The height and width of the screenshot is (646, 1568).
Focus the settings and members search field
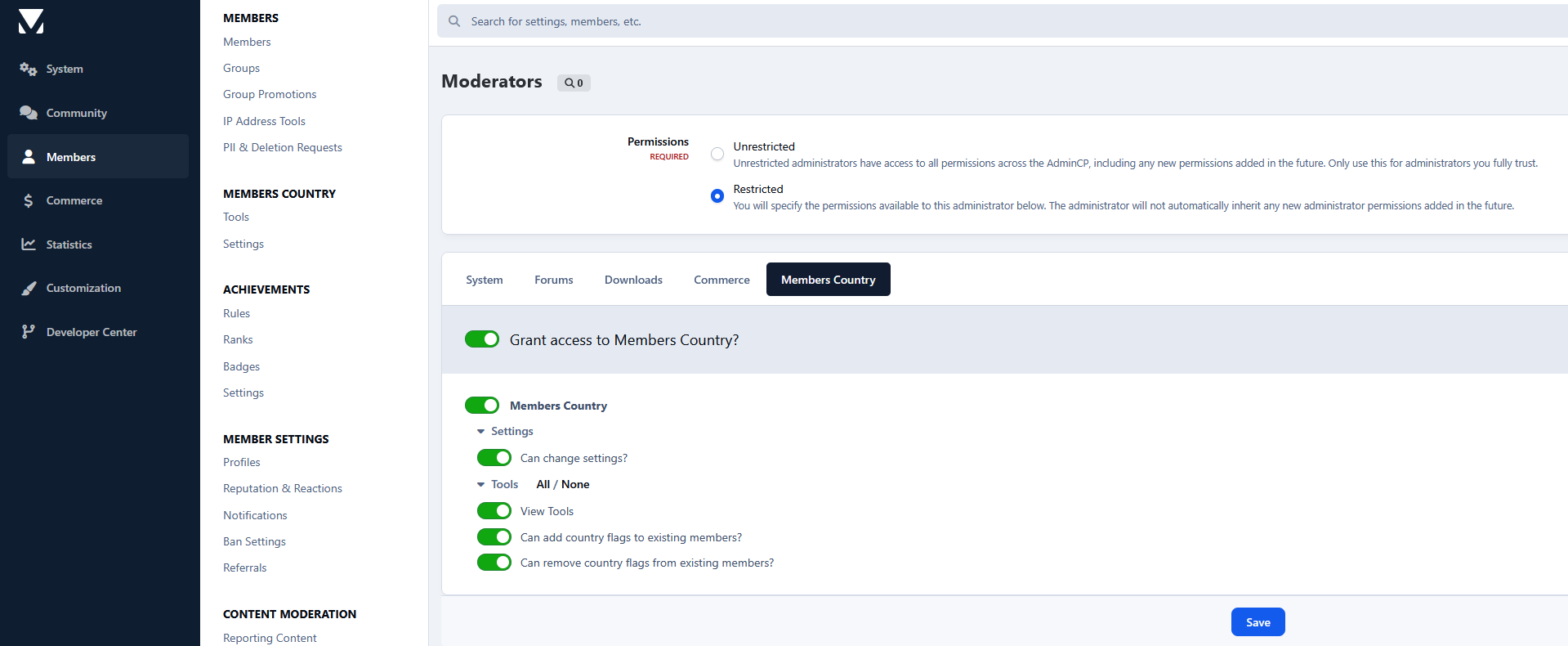[1002, 21]
